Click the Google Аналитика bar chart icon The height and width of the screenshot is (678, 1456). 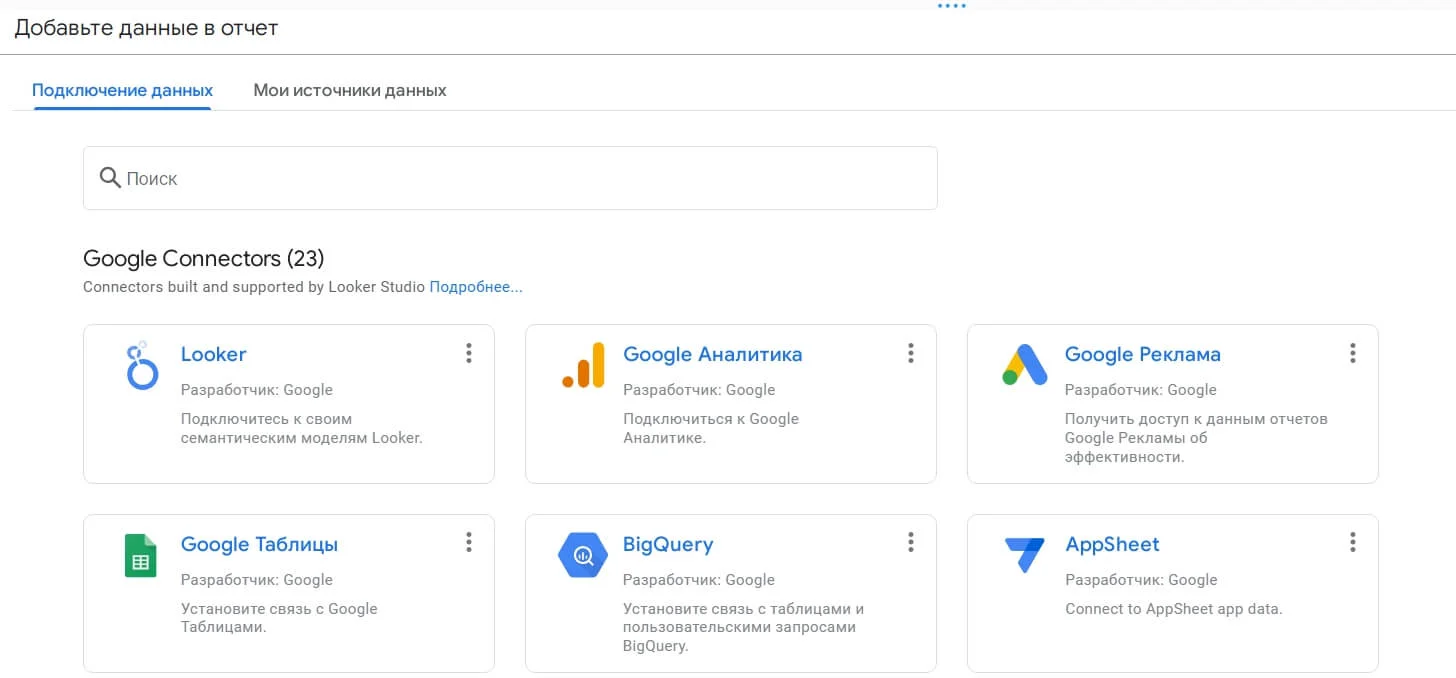584,366
